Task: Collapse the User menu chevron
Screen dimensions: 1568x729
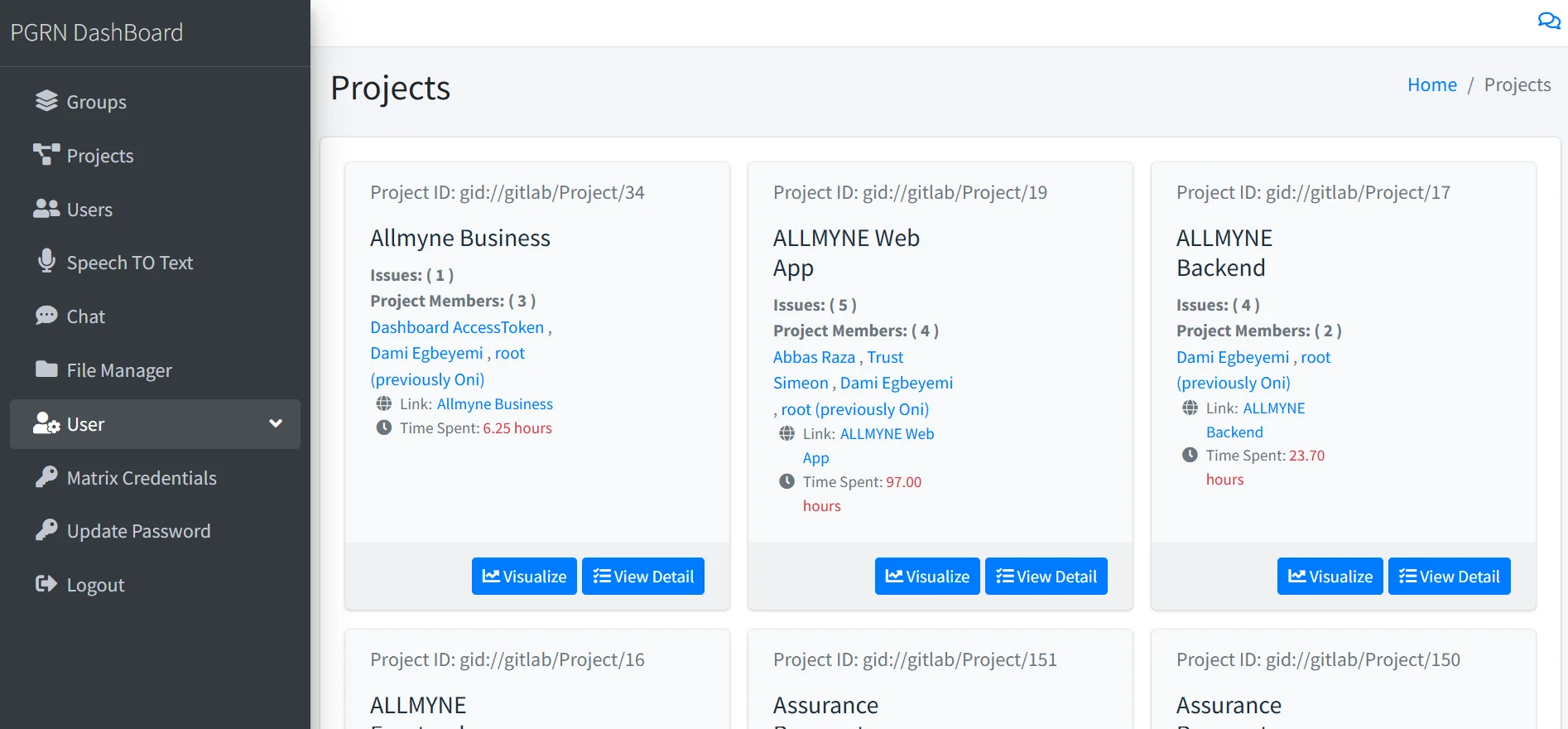Action: pyautogui.click(x=276, y=423)
